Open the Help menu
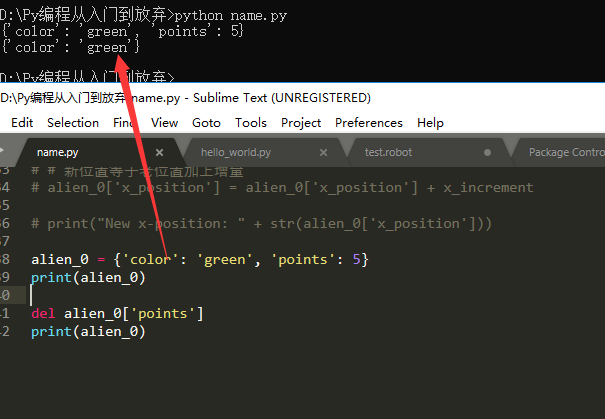The width and height of the screenshot is (605, 419). 430,123
